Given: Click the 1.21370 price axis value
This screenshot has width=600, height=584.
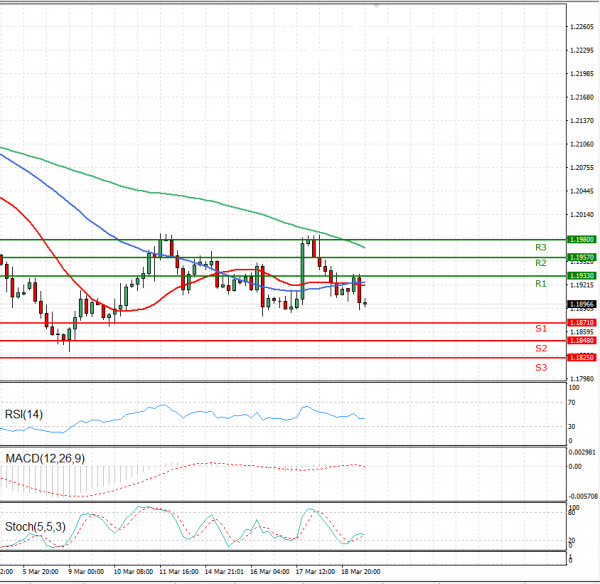Looking at the screenshot, I should click(582, 121).
